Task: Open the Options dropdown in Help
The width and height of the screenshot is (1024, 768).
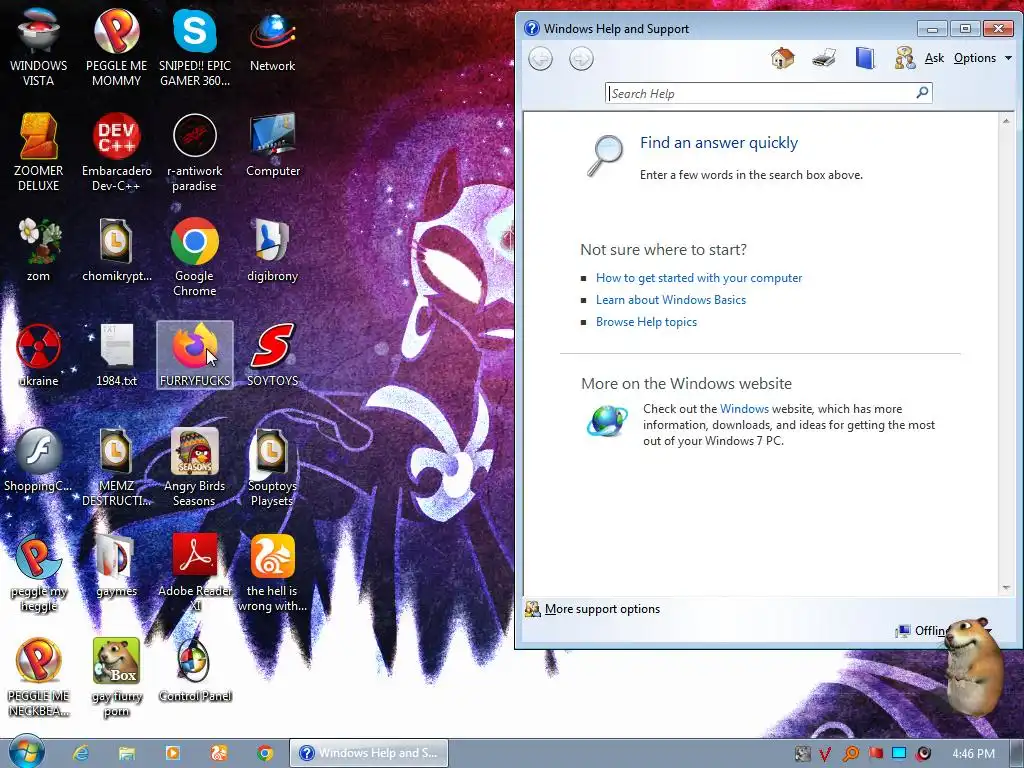Action: pos(982,58)
